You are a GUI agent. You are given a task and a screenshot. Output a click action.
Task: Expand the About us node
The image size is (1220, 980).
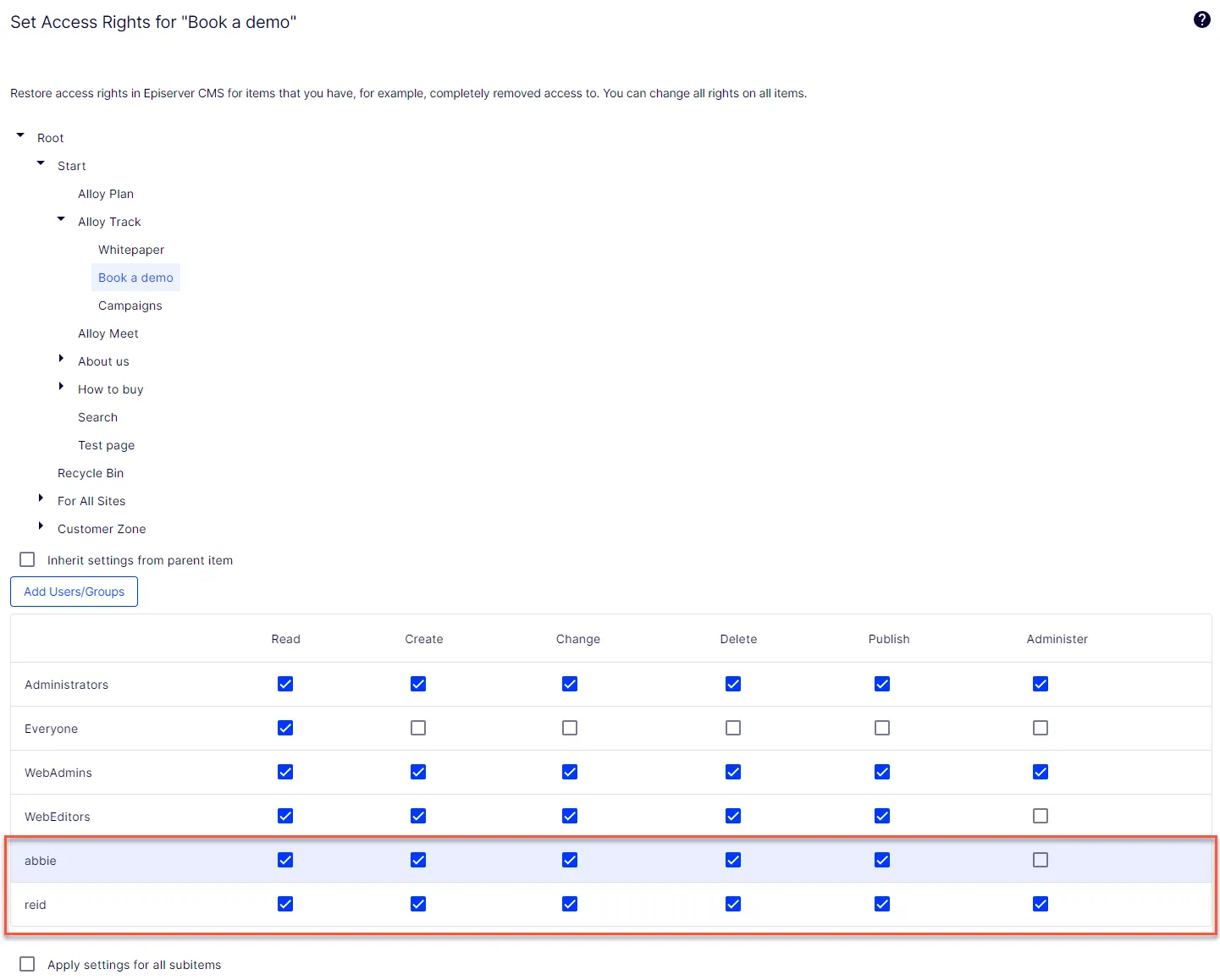pyautogui.click(x=61, y=359)
